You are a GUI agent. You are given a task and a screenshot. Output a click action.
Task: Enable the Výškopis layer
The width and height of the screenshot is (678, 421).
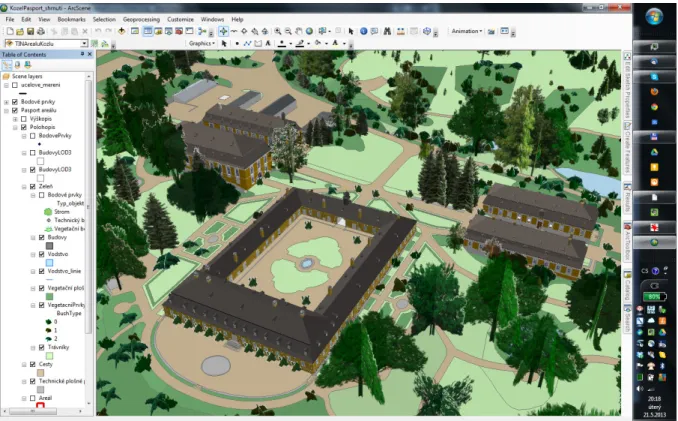pos(24,119)
